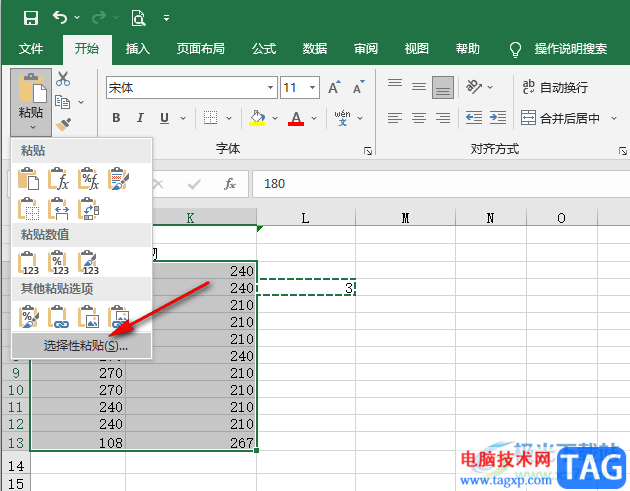The image size is (630, 491).
Task: Click the cell borders icon
Action: click(211, 118)
